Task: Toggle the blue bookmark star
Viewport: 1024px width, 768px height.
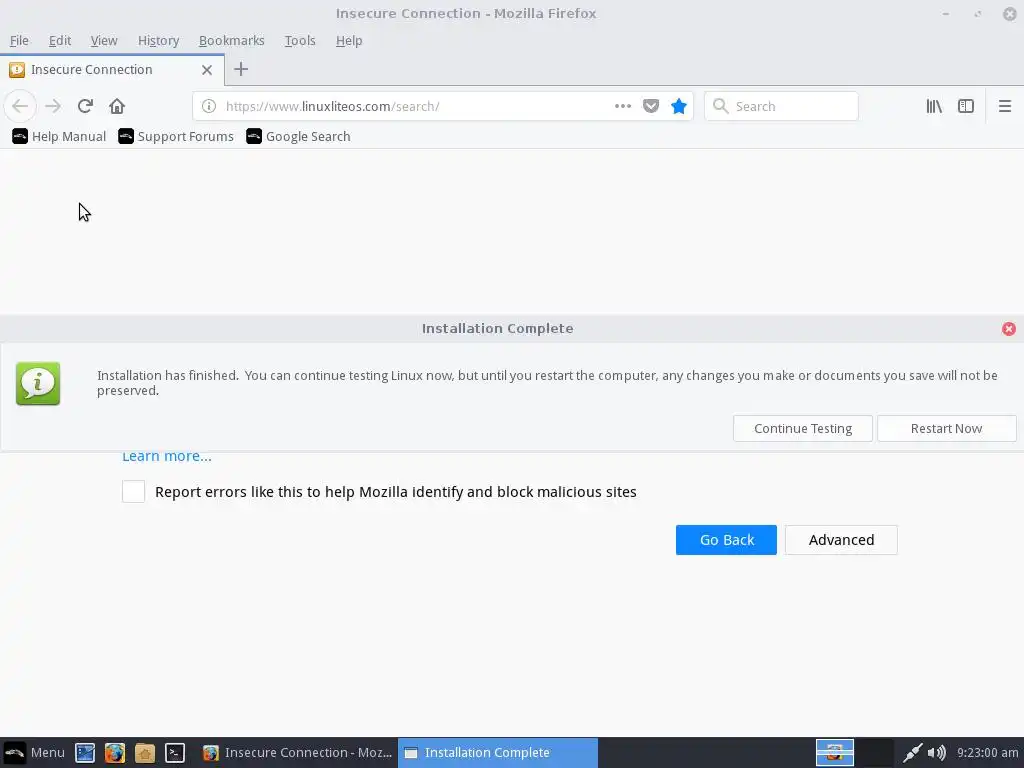Action: 679,106
